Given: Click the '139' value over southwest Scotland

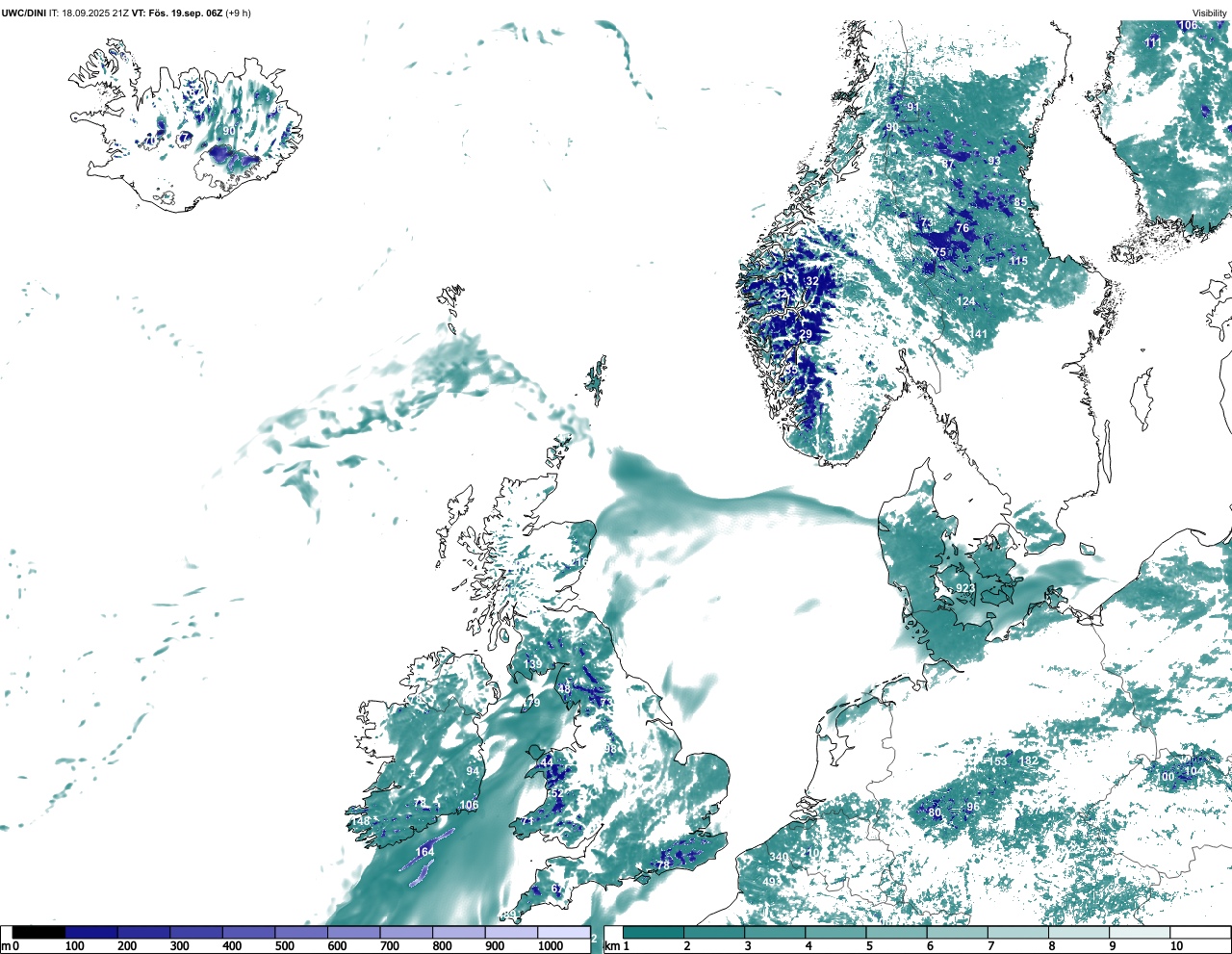Looking at the screenshot, I should (532, 664).
